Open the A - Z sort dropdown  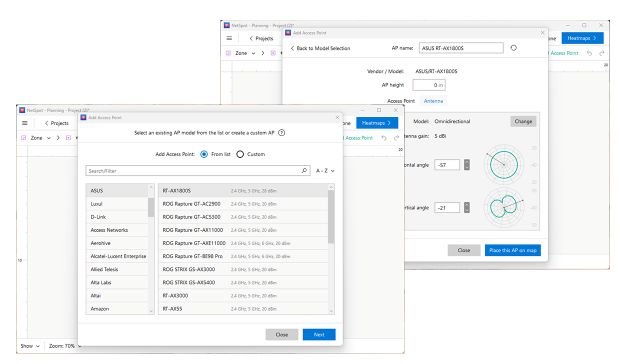pos(325,171)
